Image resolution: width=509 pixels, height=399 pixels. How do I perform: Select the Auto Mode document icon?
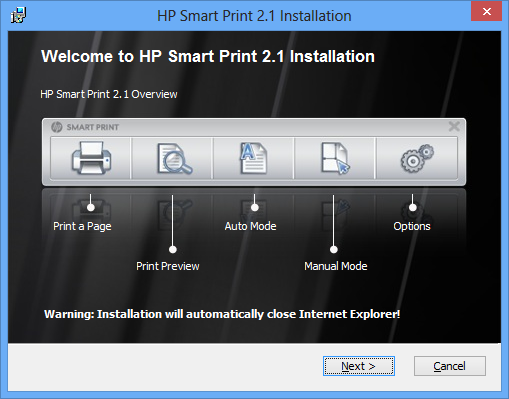point(254,158)
